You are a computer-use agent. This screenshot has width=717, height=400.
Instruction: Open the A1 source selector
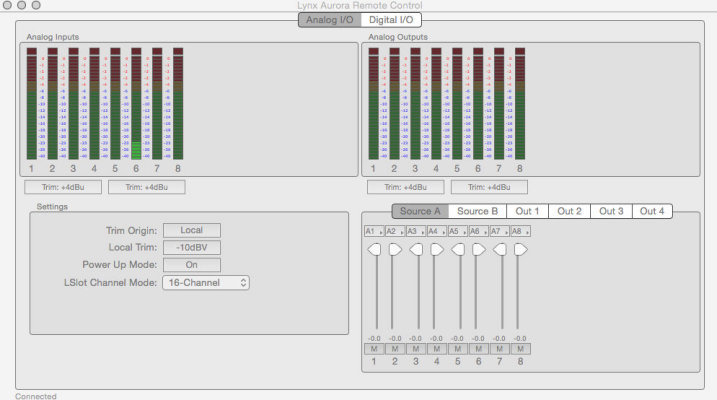tap(374, 231)
